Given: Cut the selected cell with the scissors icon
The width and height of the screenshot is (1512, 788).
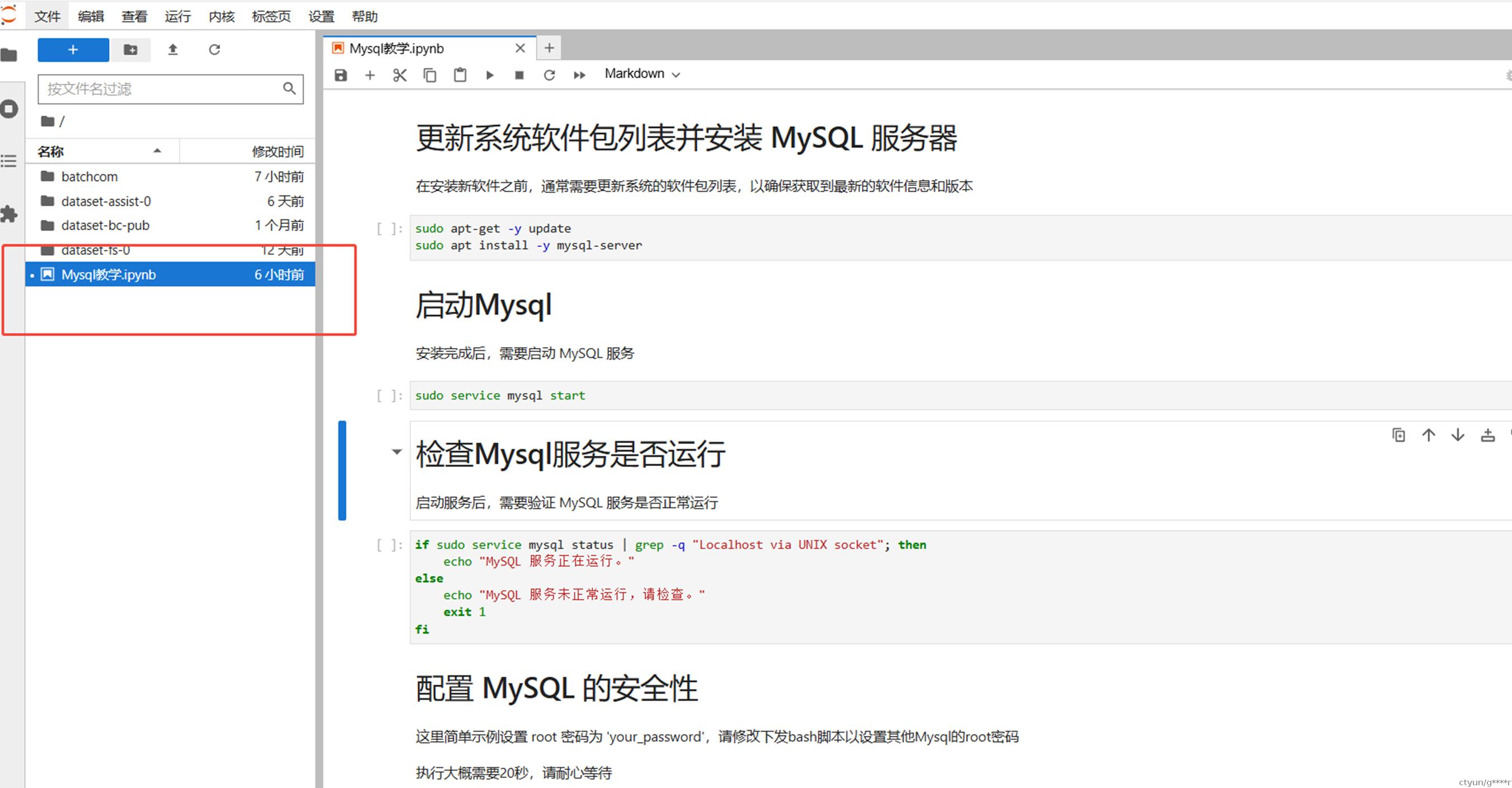Looking at the screenshot, I should (x=400, y=75).
